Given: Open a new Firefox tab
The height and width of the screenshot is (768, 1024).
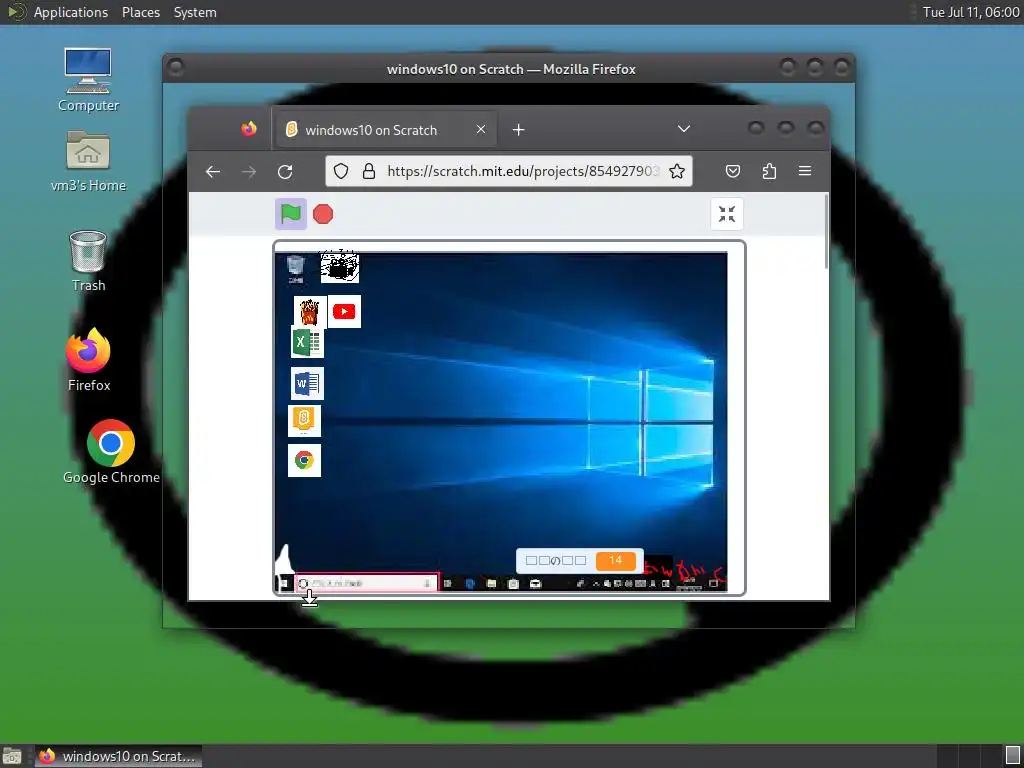Looking at the screenshot, I should click(x=519, y=129).
